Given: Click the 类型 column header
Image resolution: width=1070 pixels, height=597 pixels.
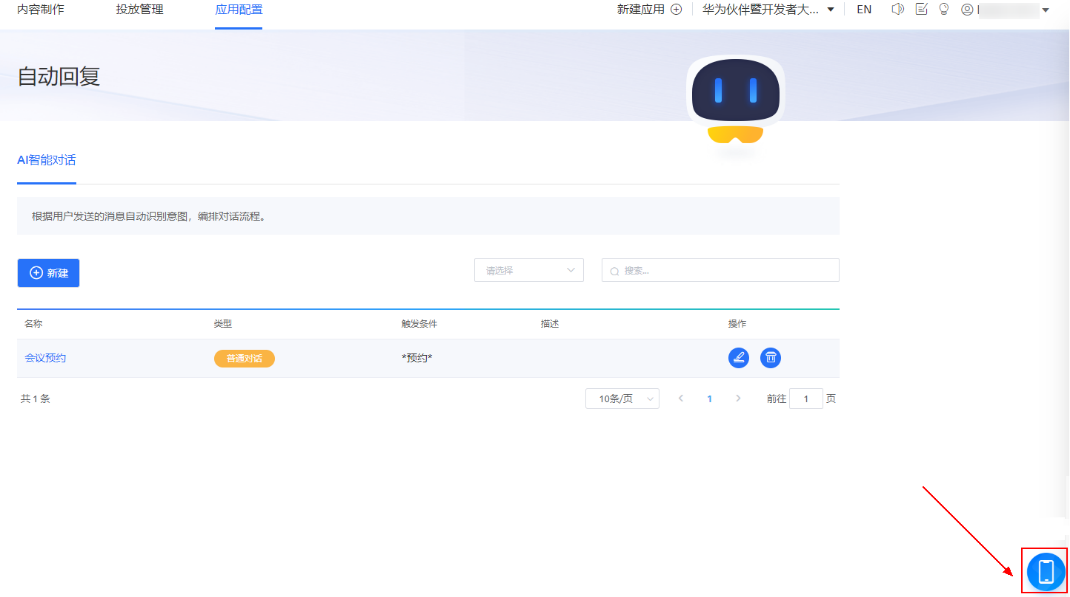Looking at the screenshot, I should (x=222, y=324).
